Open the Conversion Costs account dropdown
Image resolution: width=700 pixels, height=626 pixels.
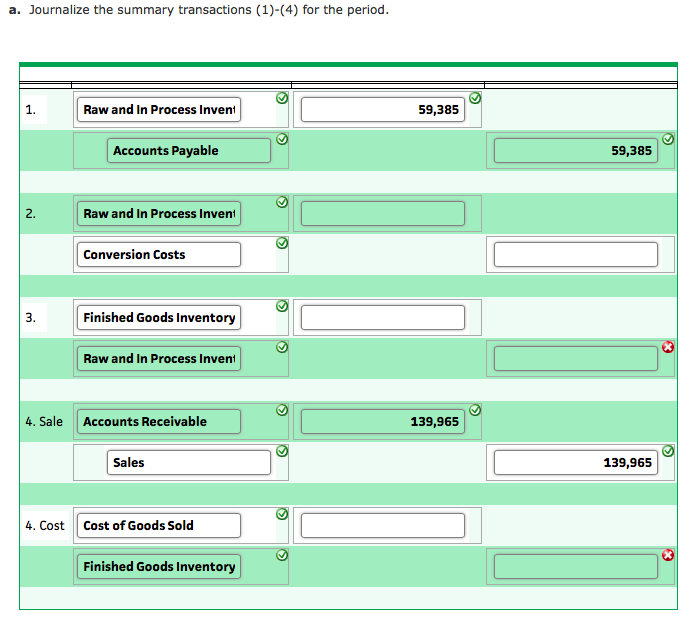pyautogui.click(x=160, y=255)
